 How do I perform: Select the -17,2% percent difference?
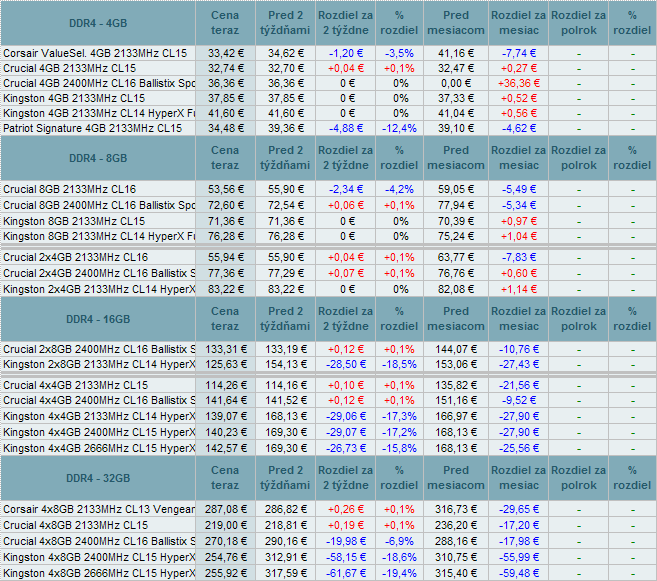399,432
